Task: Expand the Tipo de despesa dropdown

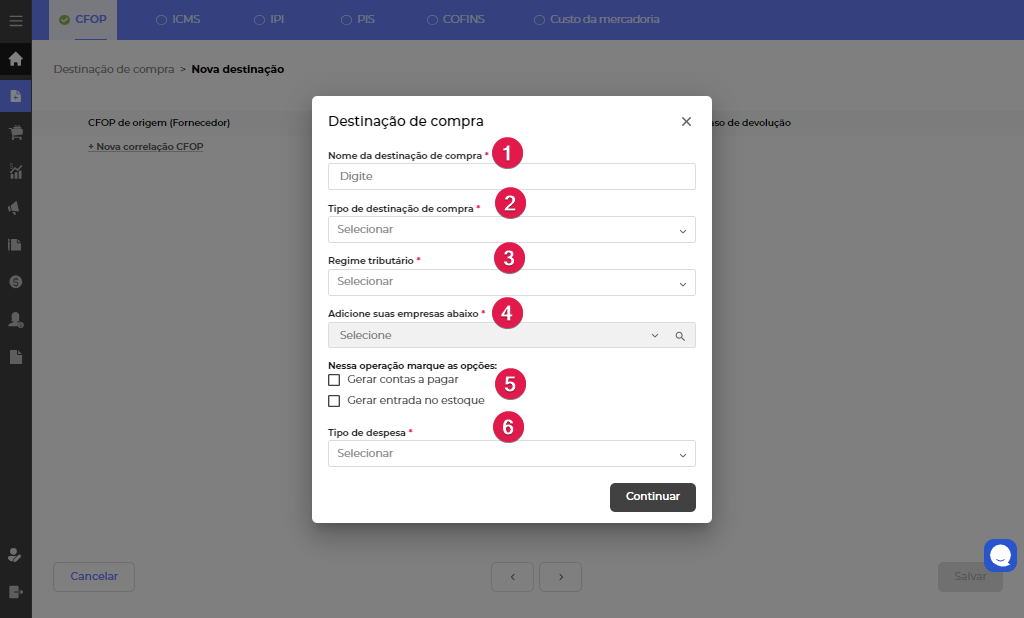Action: coord(511,454)
